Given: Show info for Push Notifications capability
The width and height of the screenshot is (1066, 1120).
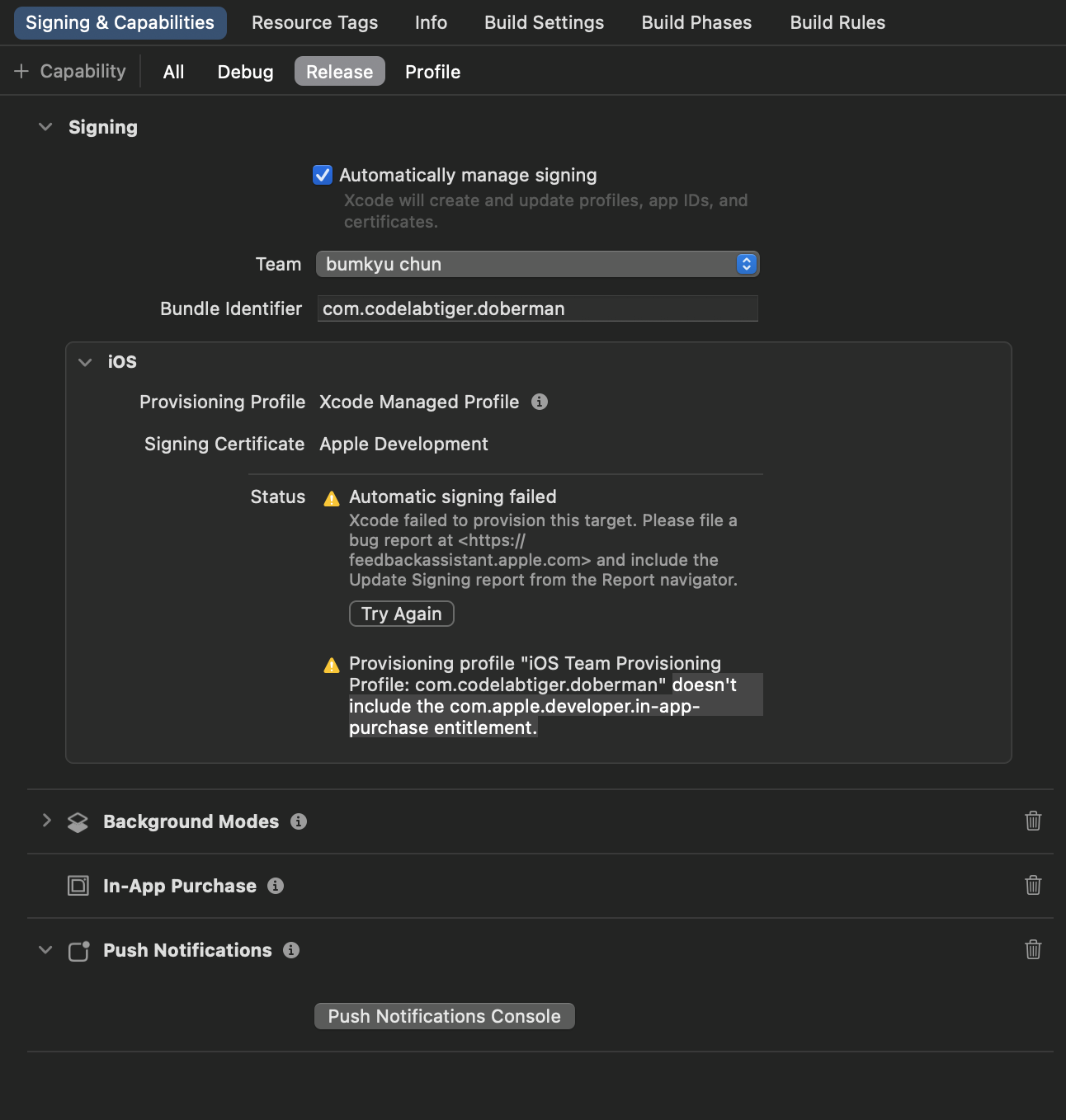Looking at the screenshot, I should coord(291,950).
